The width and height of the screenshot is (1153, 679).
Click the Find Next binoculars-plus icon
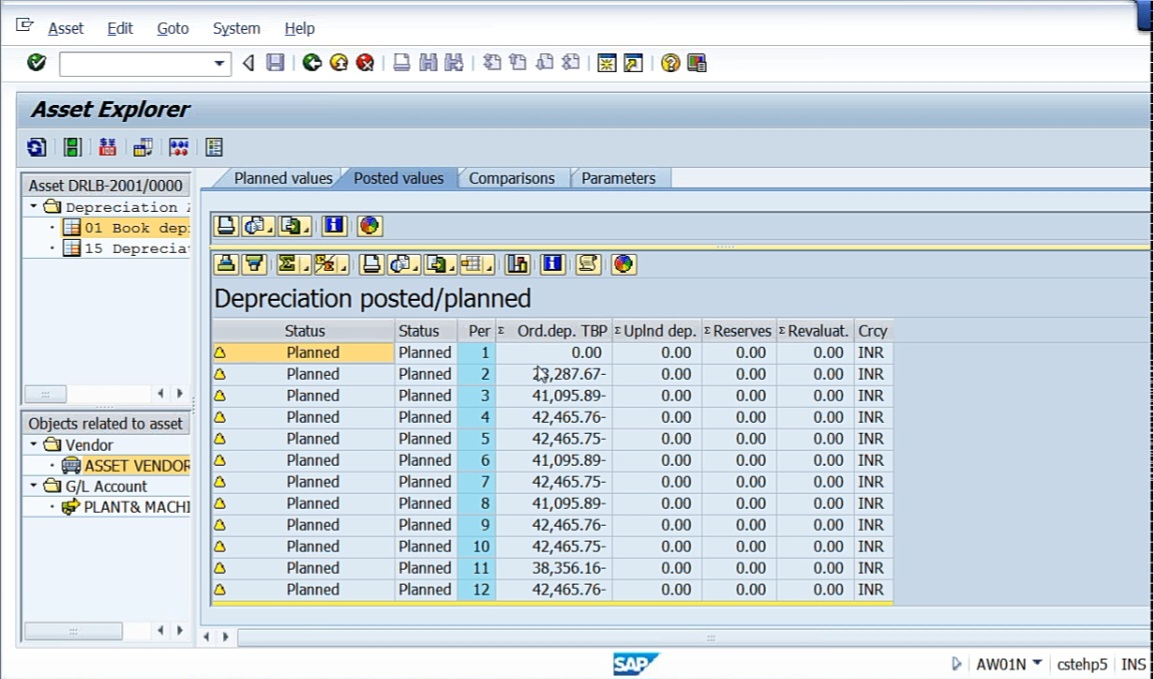(454, 63)
